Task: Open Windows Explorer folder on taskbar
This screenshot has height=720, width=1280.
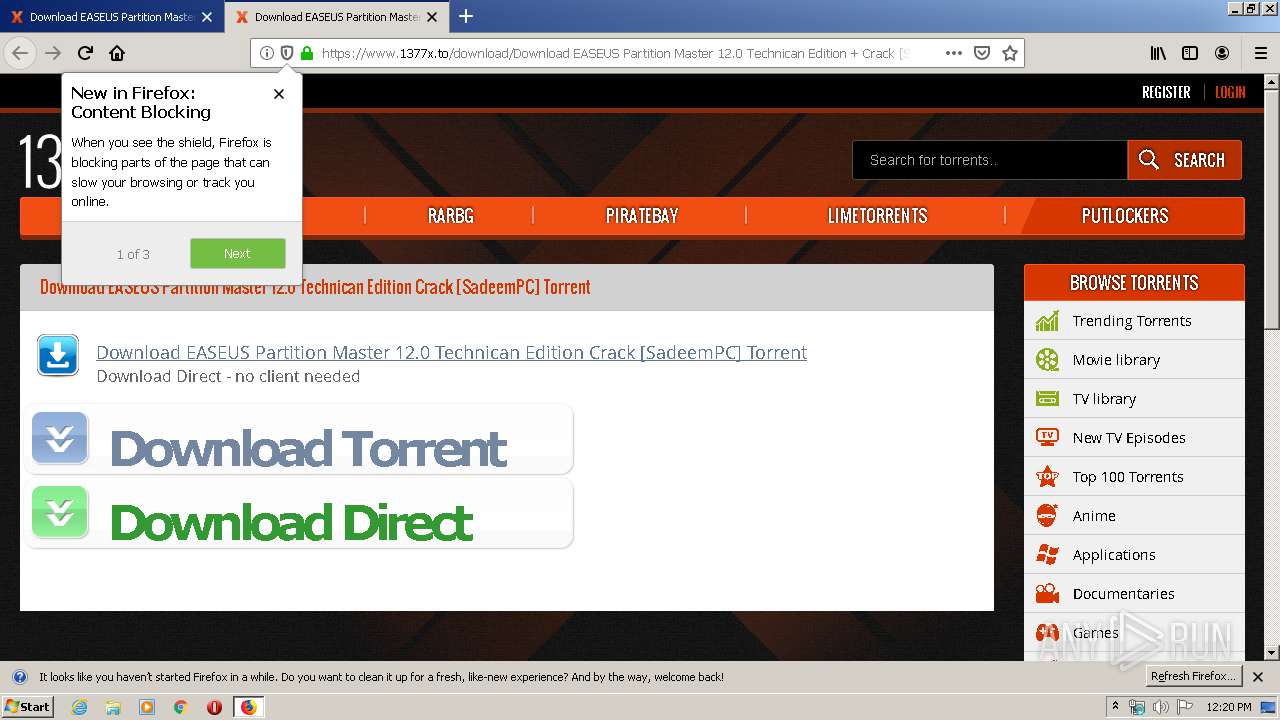Action: (x=113, y=707)
